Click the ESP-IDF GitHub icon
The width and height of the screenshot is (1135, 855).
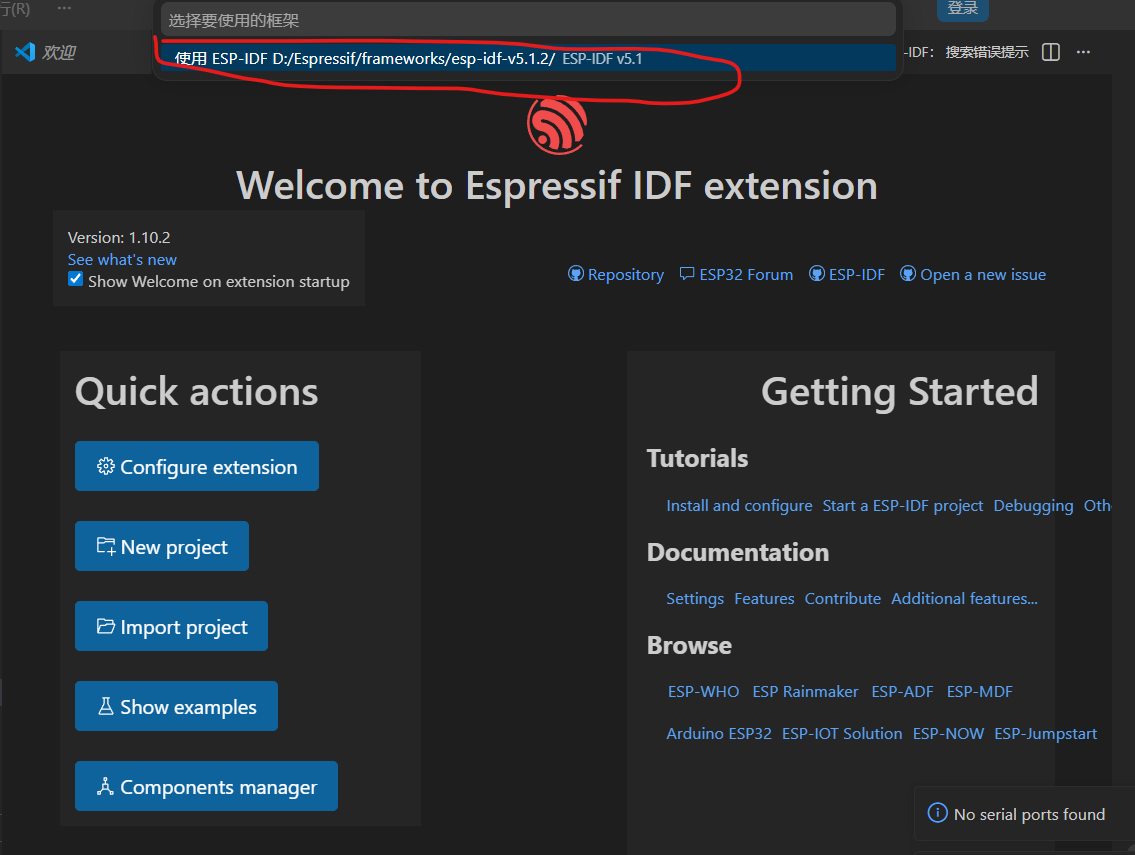coord(817,274)
